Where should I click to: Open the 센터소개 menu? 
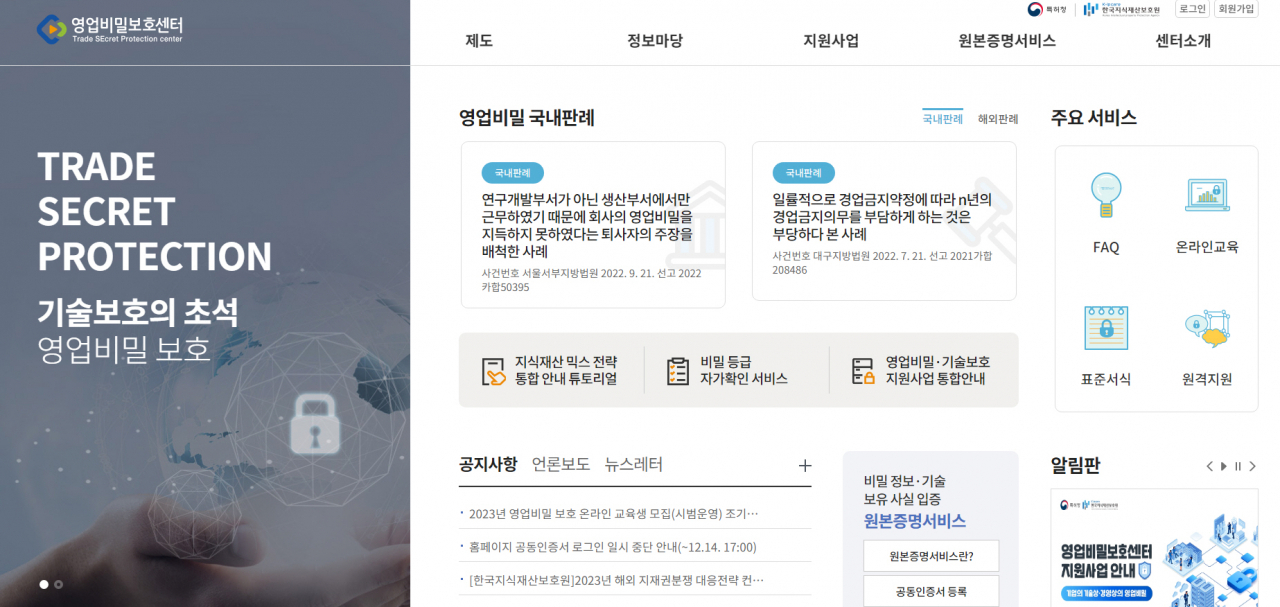[x=1183, y=41]
